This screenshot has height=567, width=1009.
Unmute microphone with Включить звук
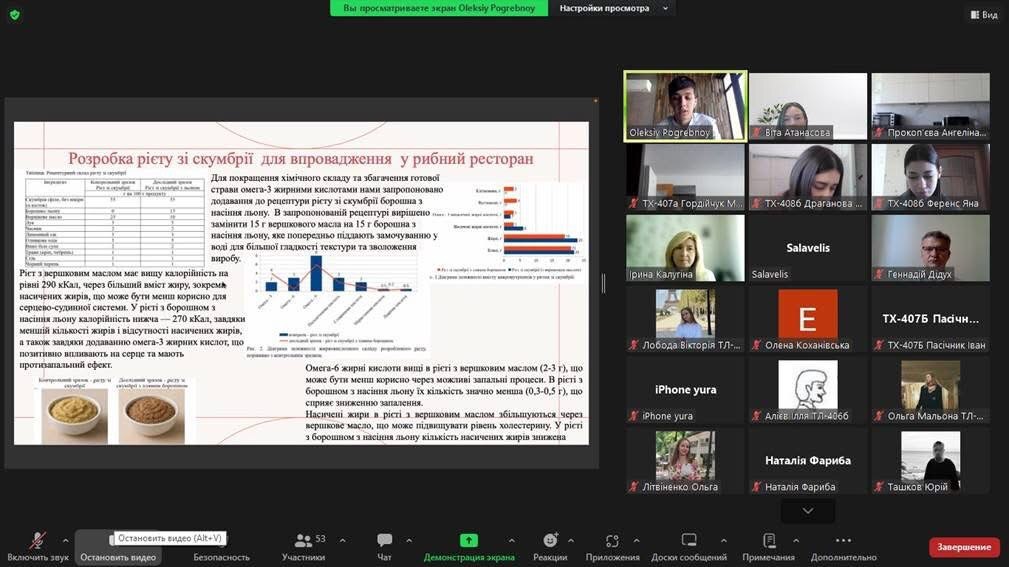[x=37, y=547]
